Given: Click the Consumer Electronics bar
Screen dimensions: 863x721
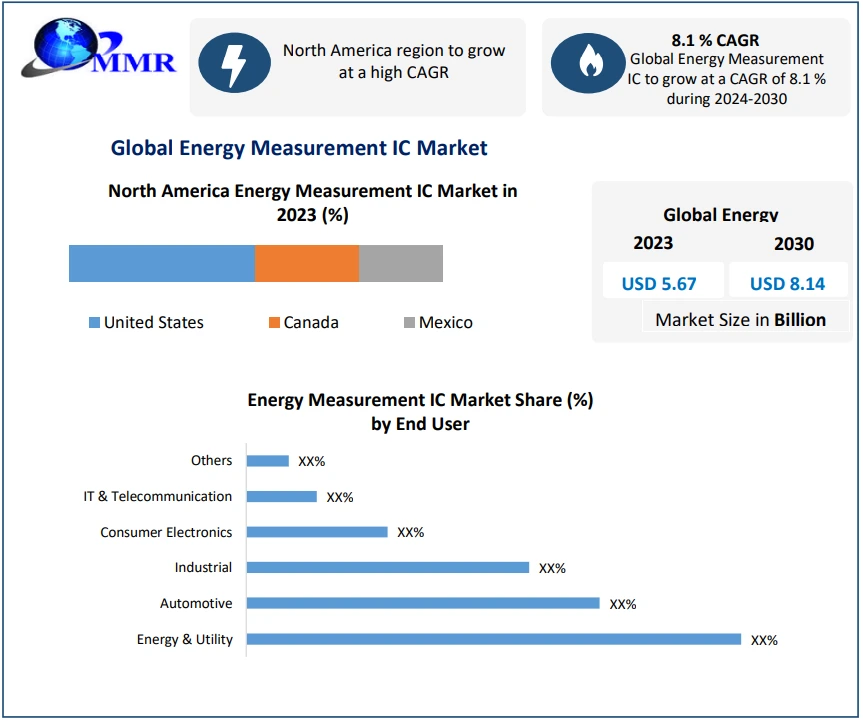Looking at the screenshot, I should tap(316, 532).
